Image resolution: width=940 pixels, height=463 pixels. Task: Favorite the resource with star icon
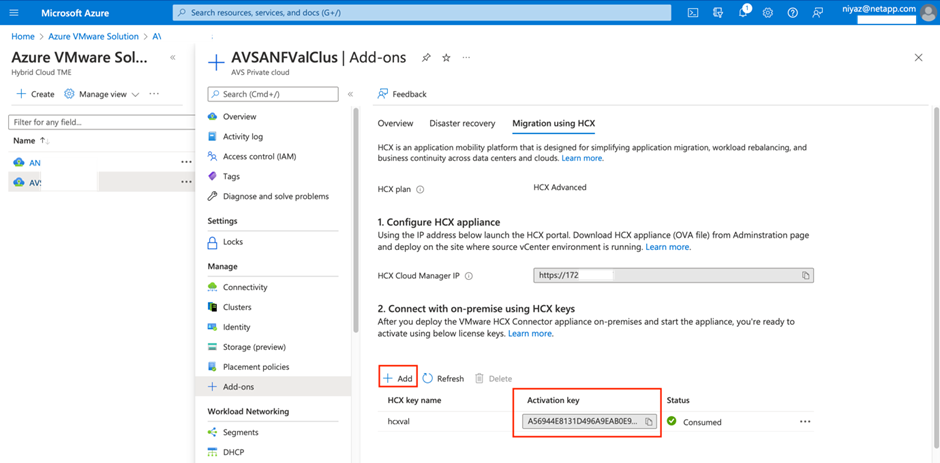click(x=446, y=58)
